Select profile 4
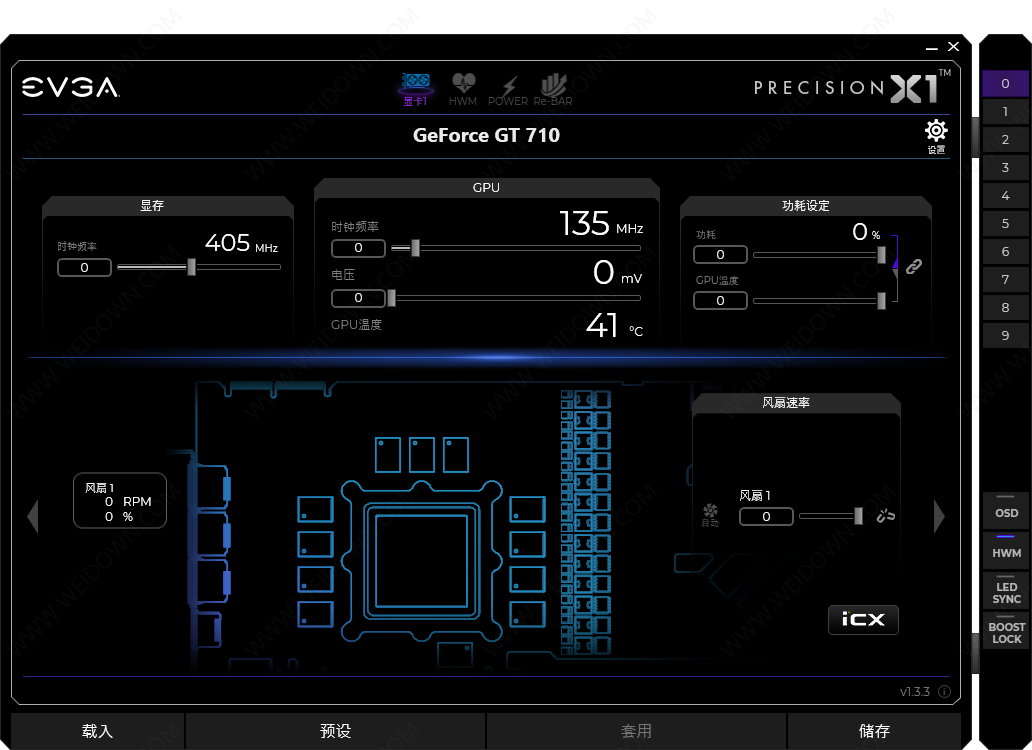This screenshot has width=1032, height=750. (x=1005, y=195)
